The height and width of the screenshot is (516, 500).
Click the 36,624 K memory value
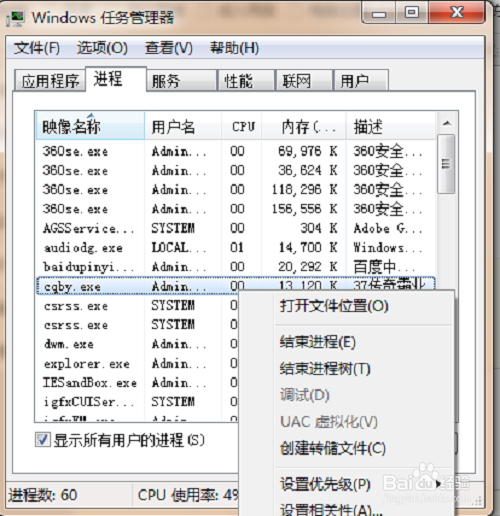coord(308,171)
